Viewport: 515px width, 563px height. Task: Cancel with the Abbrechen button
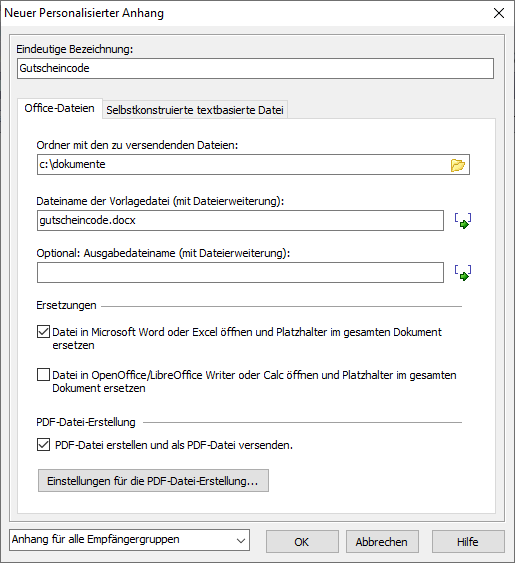coord(382,541)
